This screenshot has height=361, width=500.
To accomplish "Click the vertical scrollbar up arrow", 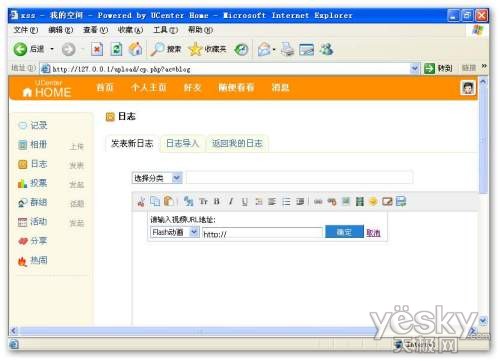I will [x=483, y=81].
